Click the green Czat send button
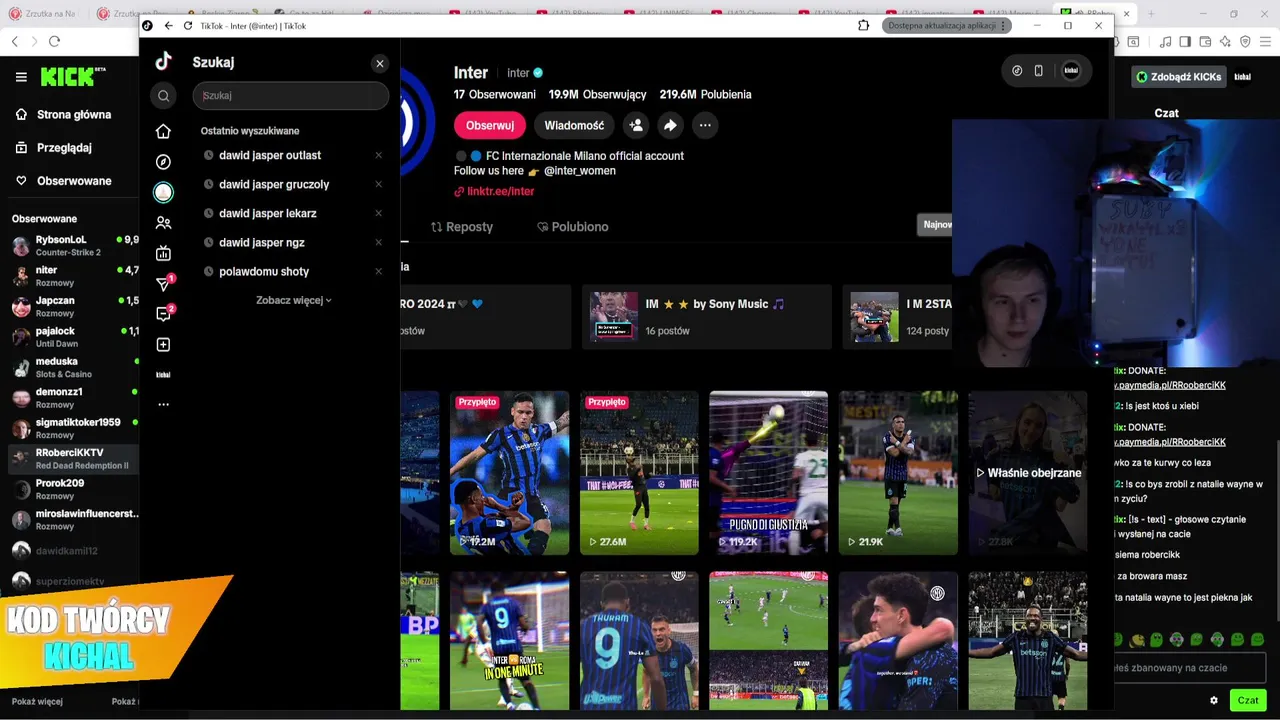The width and height of the screenshot is (1280, 720). pyautogui.click(x=1248, y=700)
